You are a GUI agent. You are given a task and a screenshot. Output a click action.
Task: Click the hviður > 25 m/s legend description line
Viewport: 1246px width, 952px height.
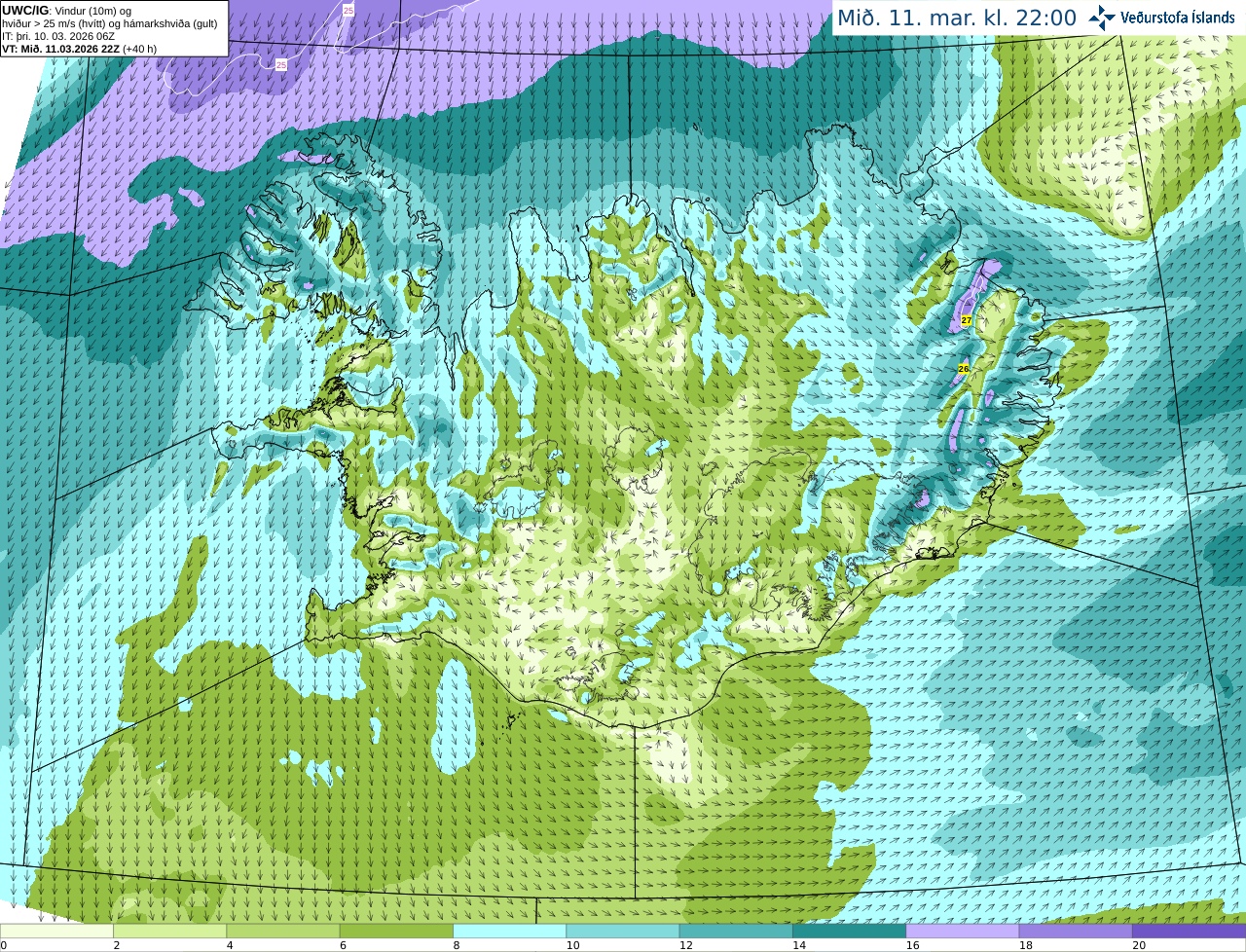point(110,23)
